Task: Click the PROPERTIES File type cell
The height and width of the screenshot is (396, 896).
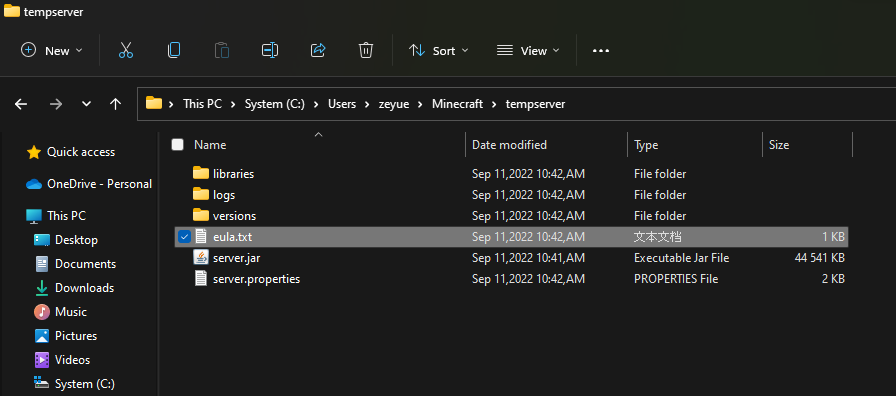Action: pos(676,279)
